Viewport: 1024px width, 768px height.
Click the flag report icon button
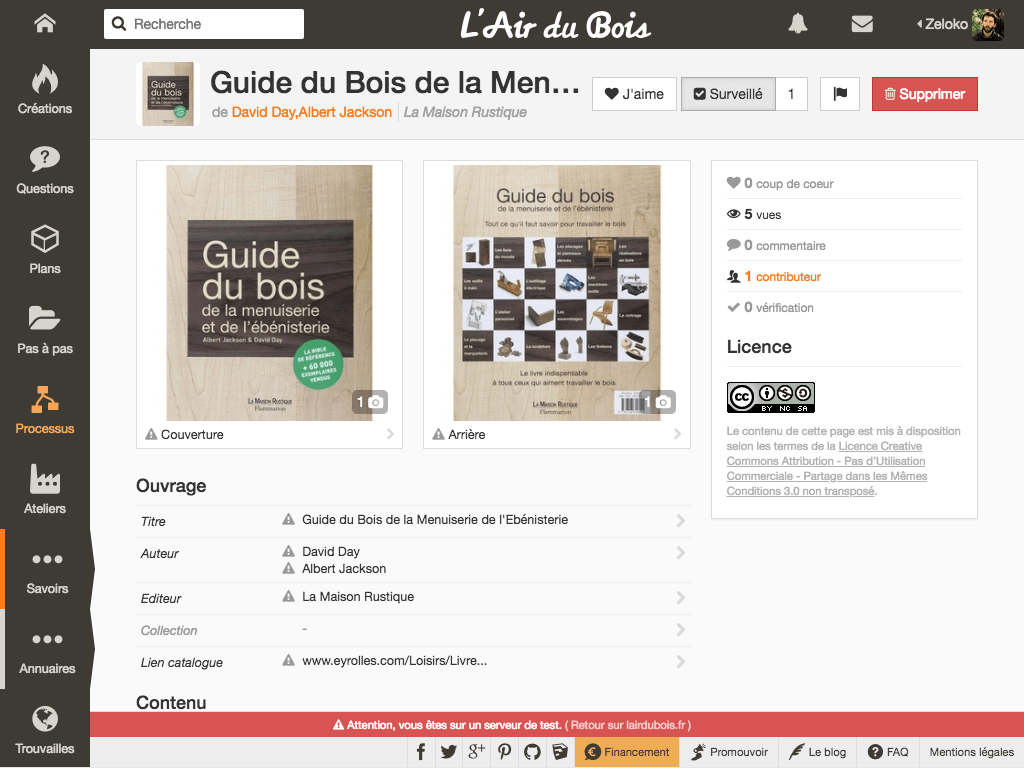click(840, 94)
